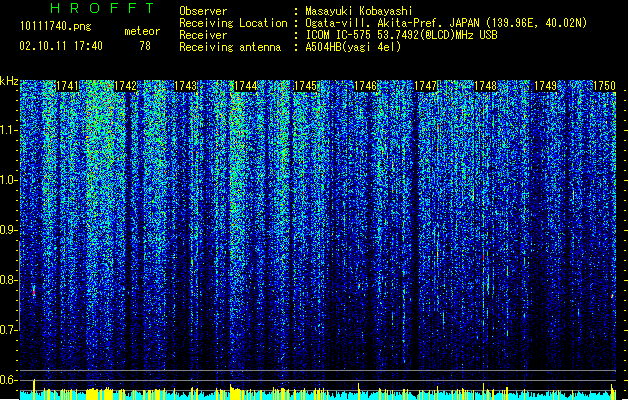Click time marker 1745

306,86
